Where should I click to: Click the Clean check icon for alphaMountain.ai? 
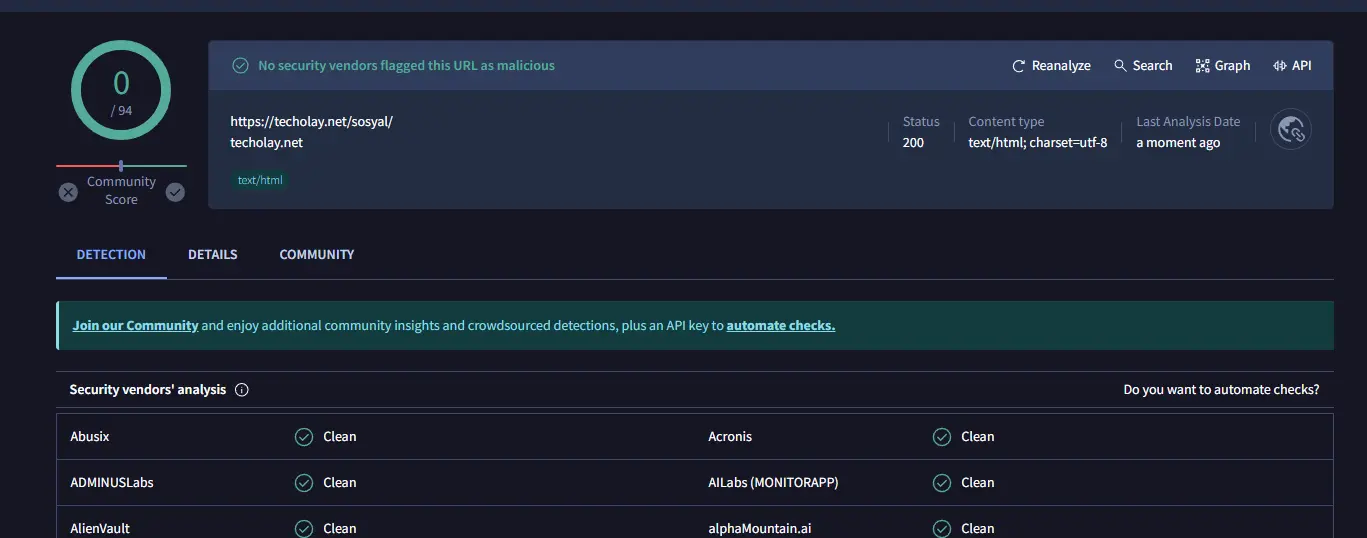(942, 528)
